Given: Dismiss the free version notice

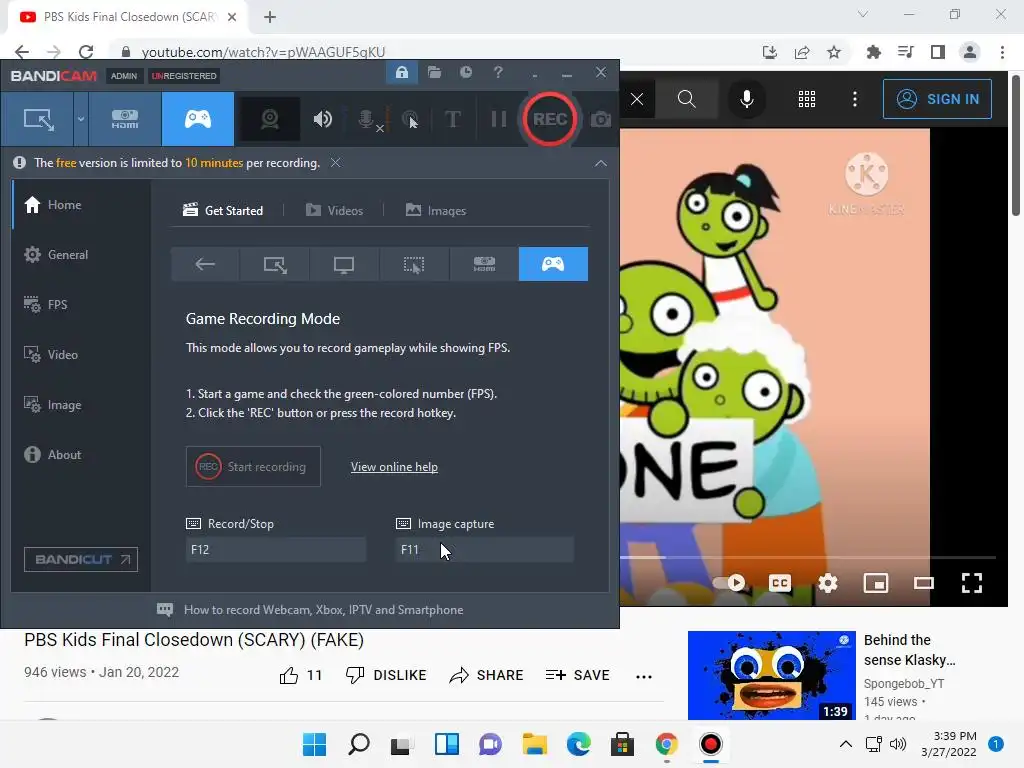Looking at the screenshot, I should (x=335, y=163).
